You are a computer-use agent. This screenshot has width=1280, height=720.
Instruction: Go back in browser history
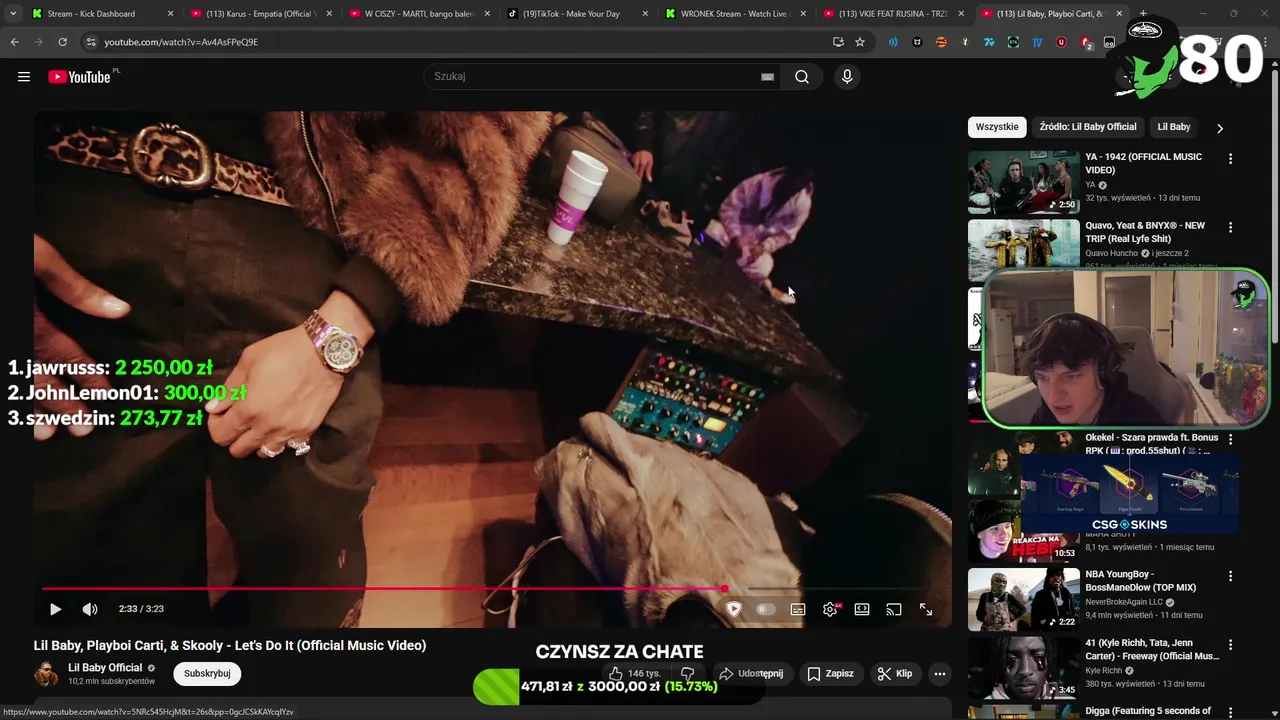15,42
